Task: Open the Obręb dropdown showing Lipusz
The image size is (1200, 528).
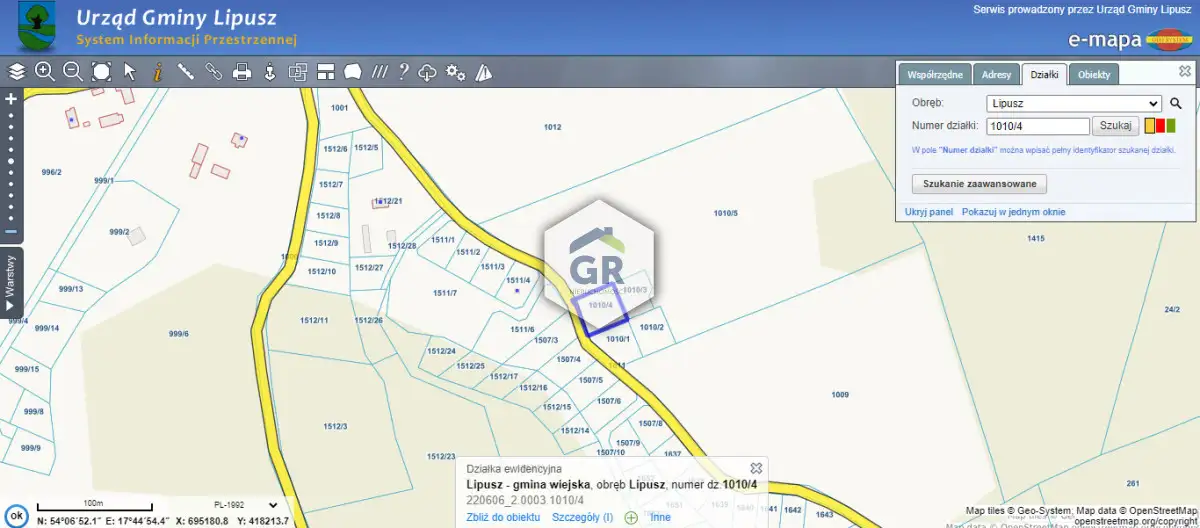Action: (x=1073, y=103)
